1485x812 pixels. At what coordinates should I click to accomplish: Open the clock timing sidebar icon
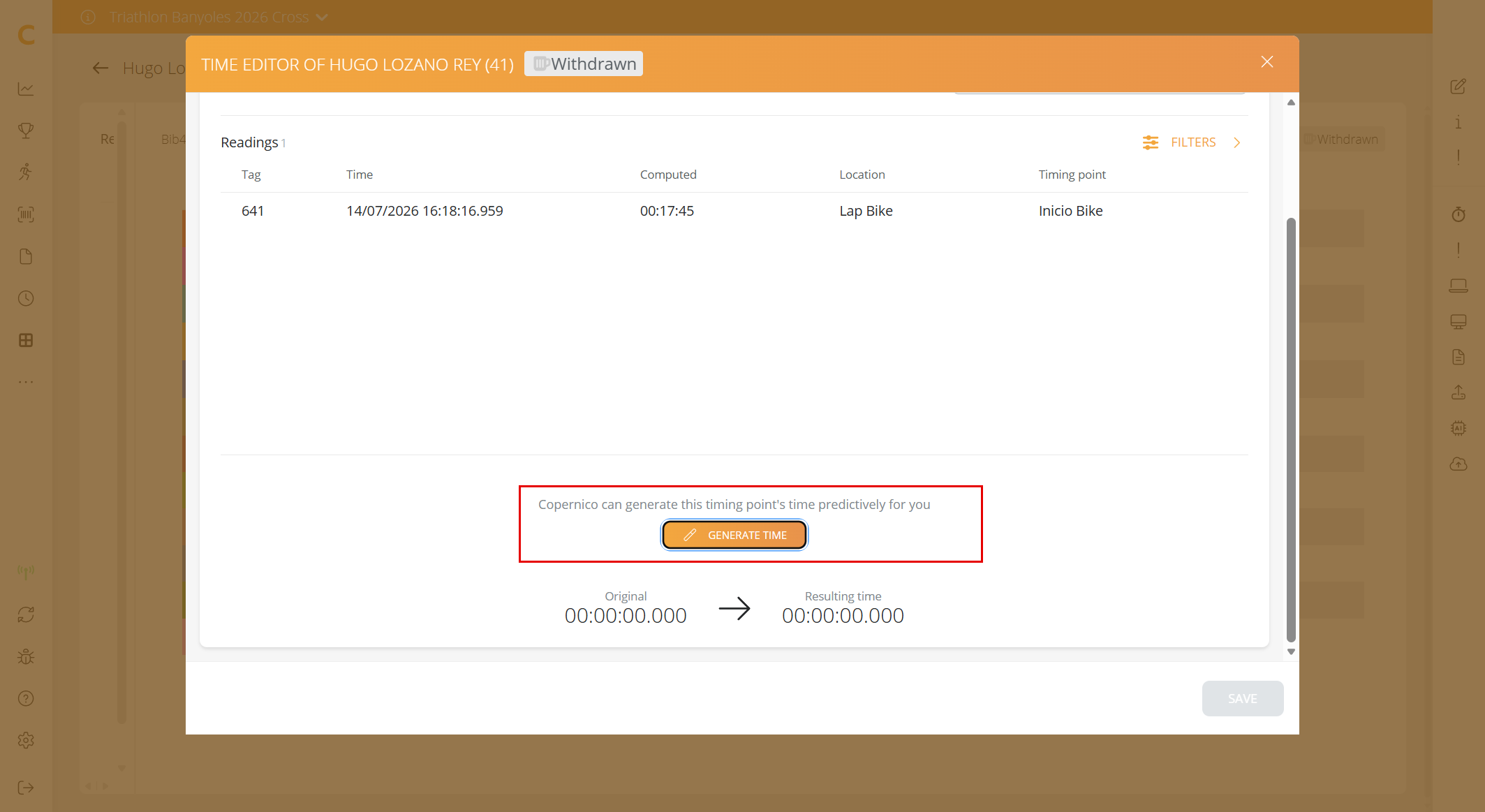[x=26, y=298]
